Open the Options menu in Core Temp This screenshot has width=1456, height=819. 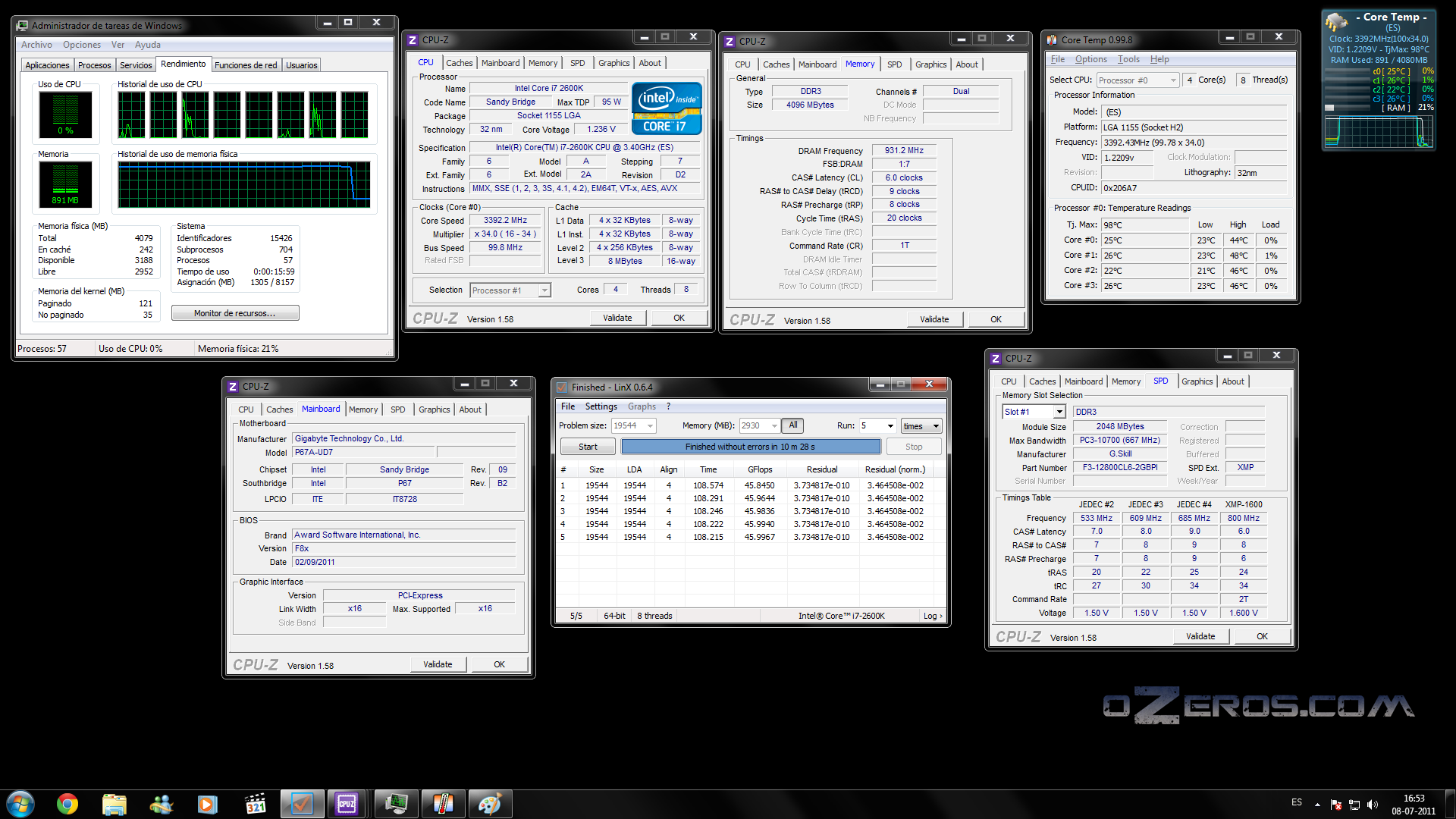1090,59
